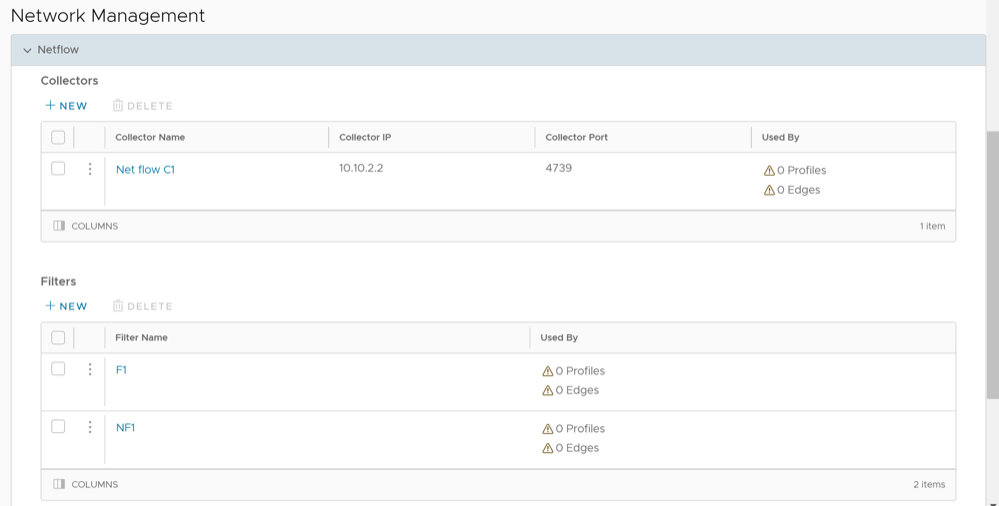The image size is (999, 506).
Task: Open the F1 filter link
Action: tap(121, 370)
